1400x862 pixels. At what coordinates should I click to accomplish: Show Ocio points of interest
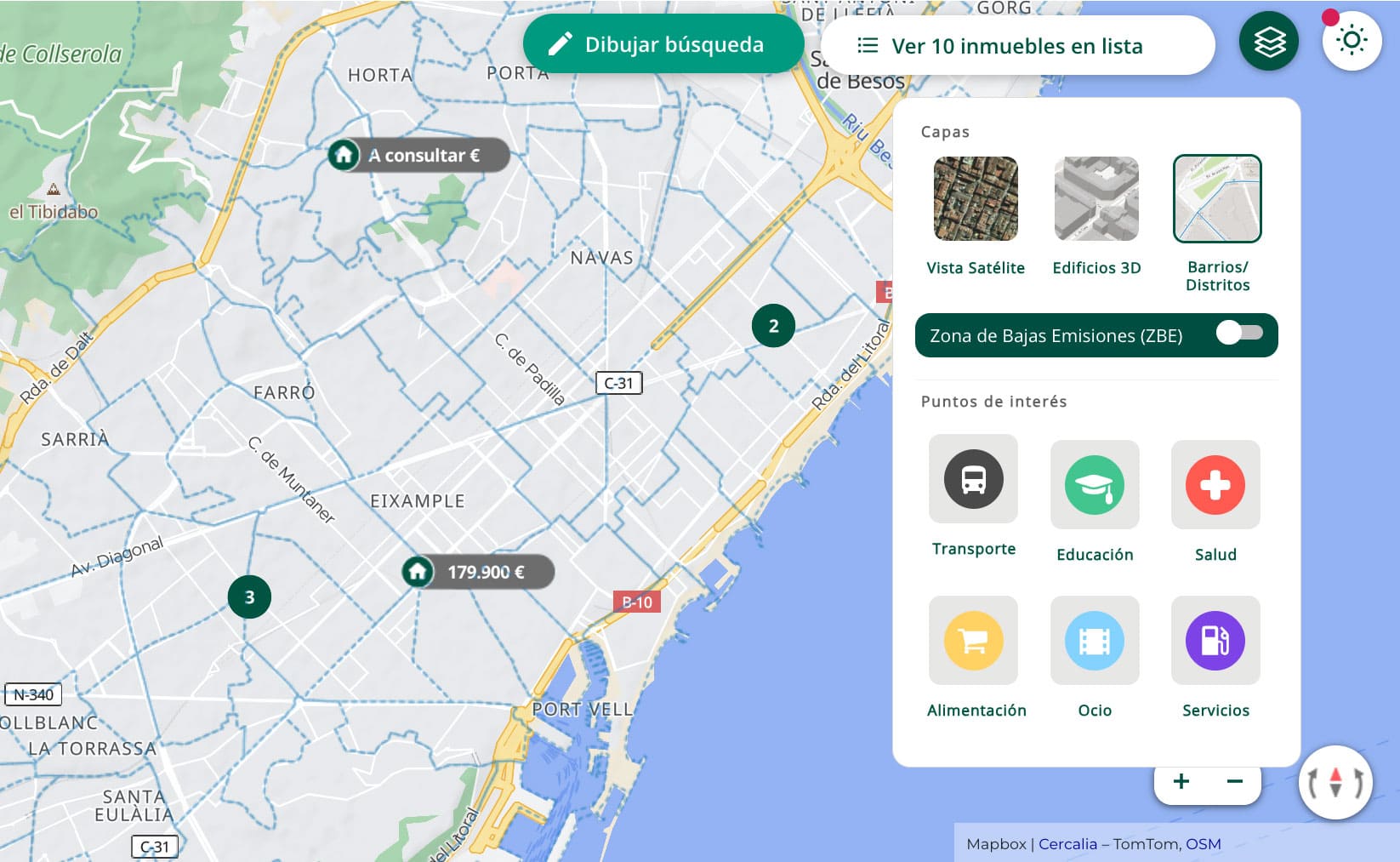[1095, 641]
